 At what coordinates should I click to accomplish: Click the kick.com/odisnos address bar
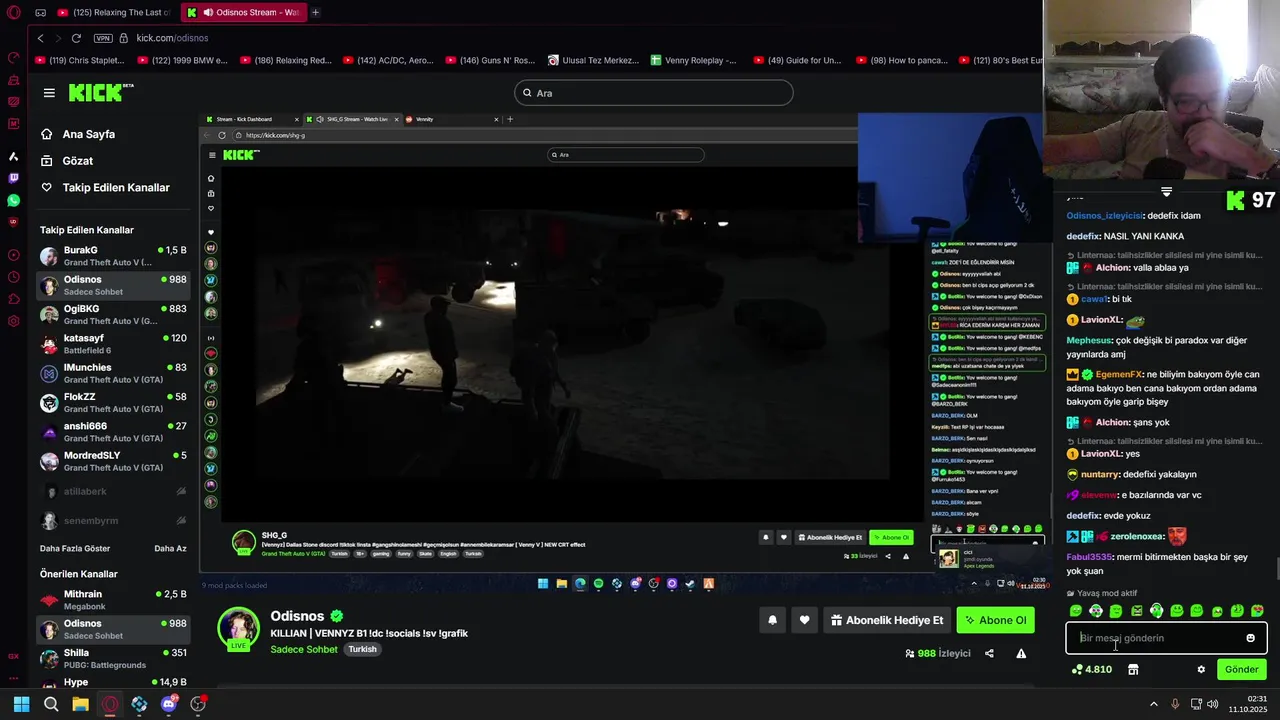[172, 38]
